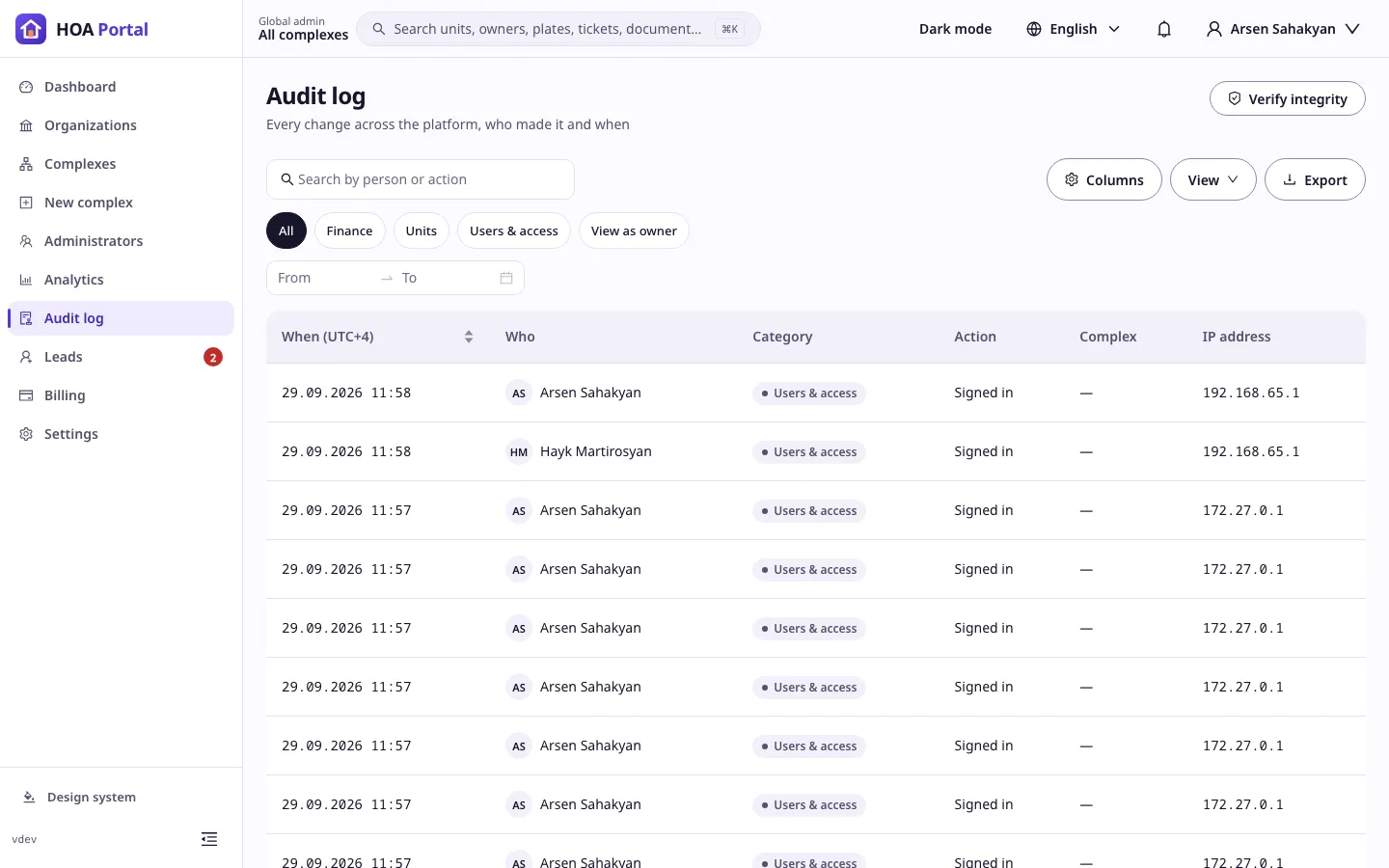Go to Organizations page
This screenshot has height=868, width=1389.
point(121,125)
